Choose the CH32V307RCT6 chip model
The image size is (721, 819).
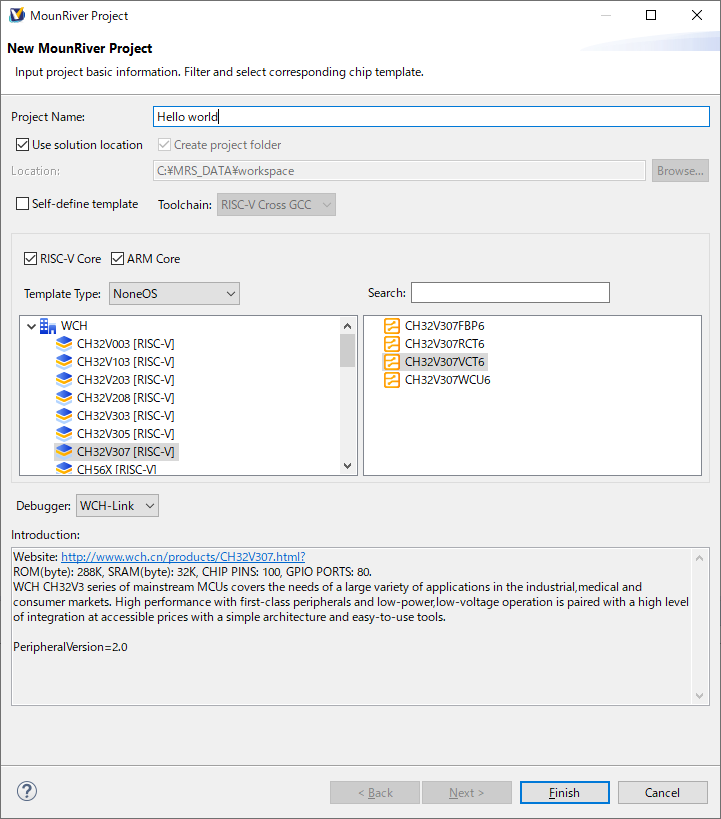pos(445,344)
